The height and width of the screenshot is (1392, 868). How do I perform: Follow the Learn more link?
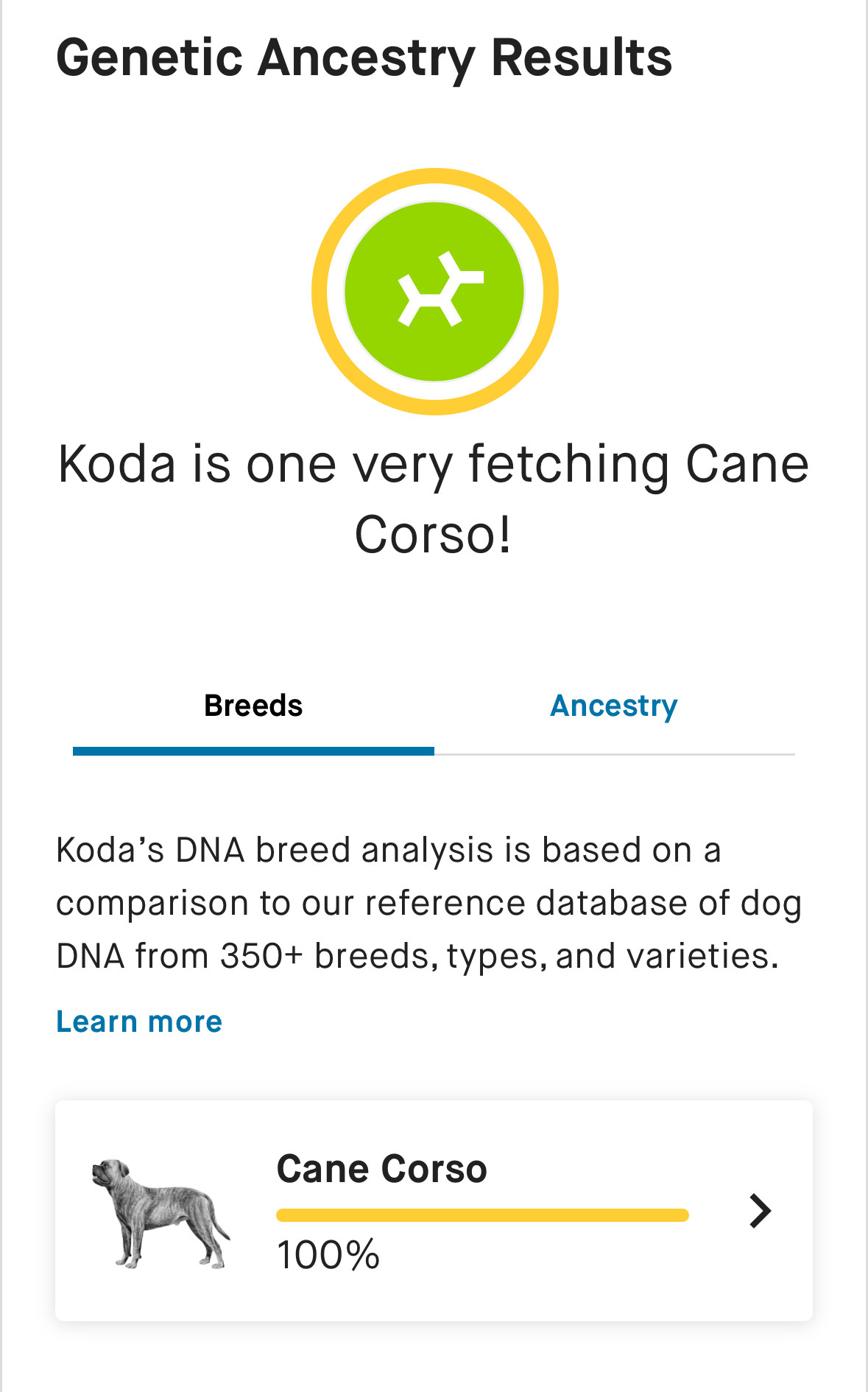(x=139, y=1022)
